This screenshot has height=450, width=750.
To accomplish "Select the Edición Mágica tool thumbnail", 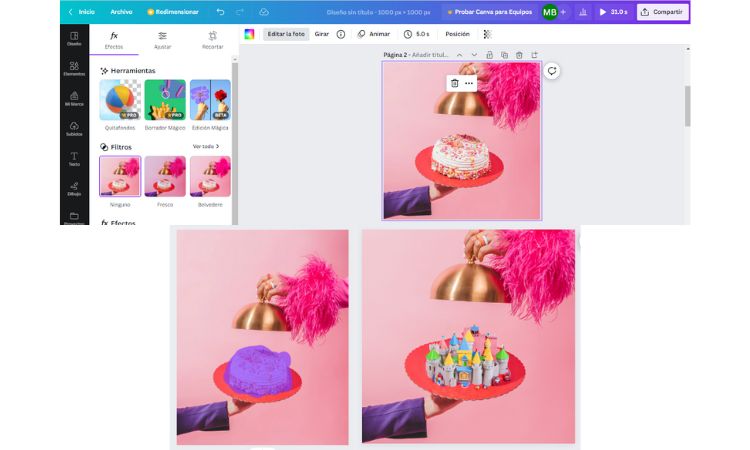I will pyautogui.click(x=210, y=100).
